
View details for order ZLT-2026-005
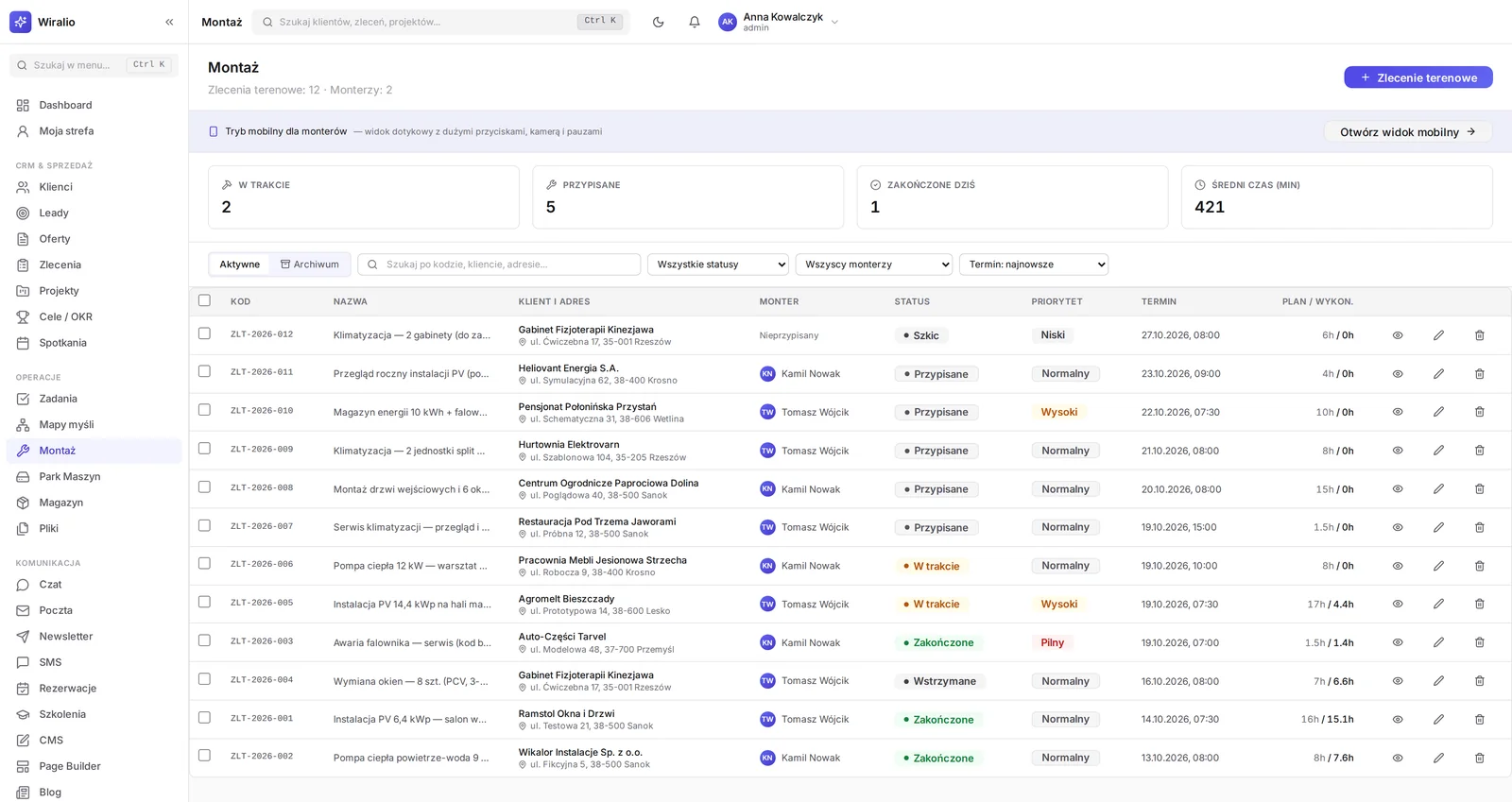click(1398, 605)
